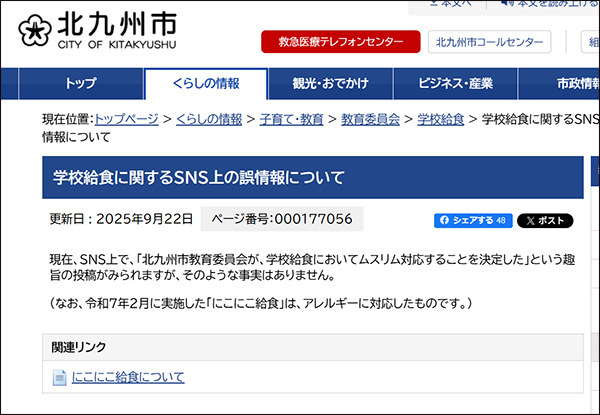Click the note about 令和7年2月 にこにこ給食
The image size is (600, 415).
(x=261, y=304)
